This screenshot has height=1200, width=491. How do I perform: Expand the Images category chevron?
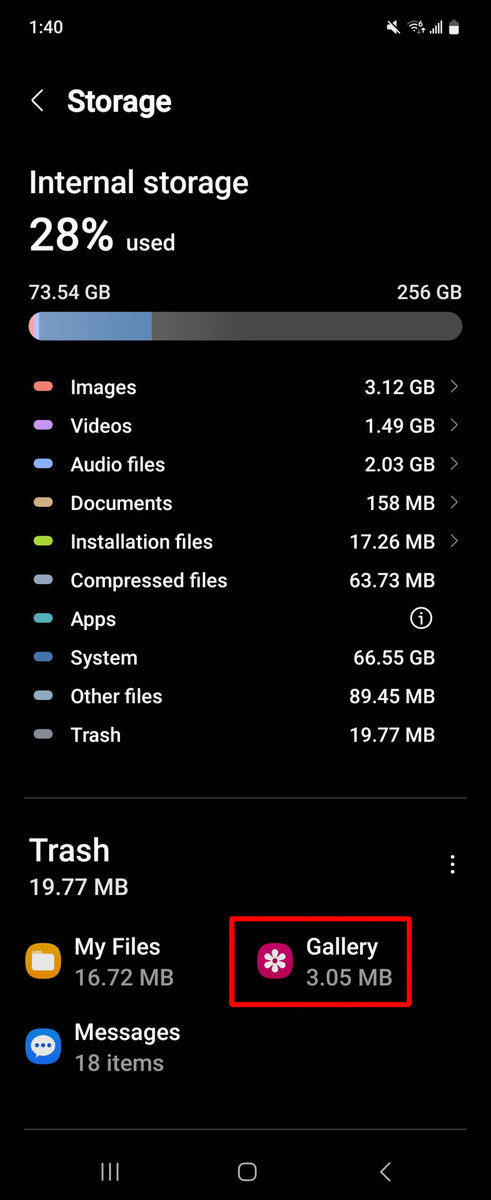click(455, 387)
